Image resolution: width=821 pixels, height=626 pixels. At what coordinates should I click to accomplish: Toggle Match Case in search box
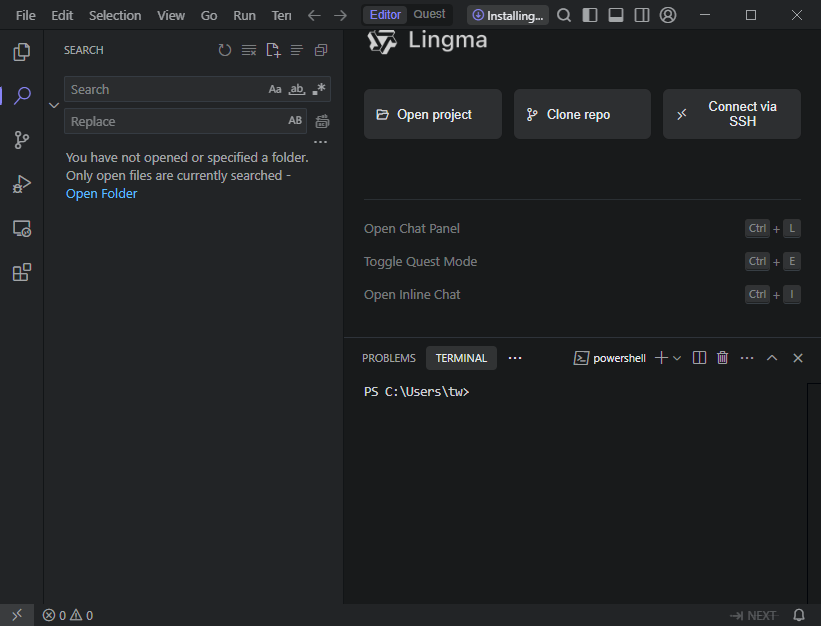coord(275,90)
